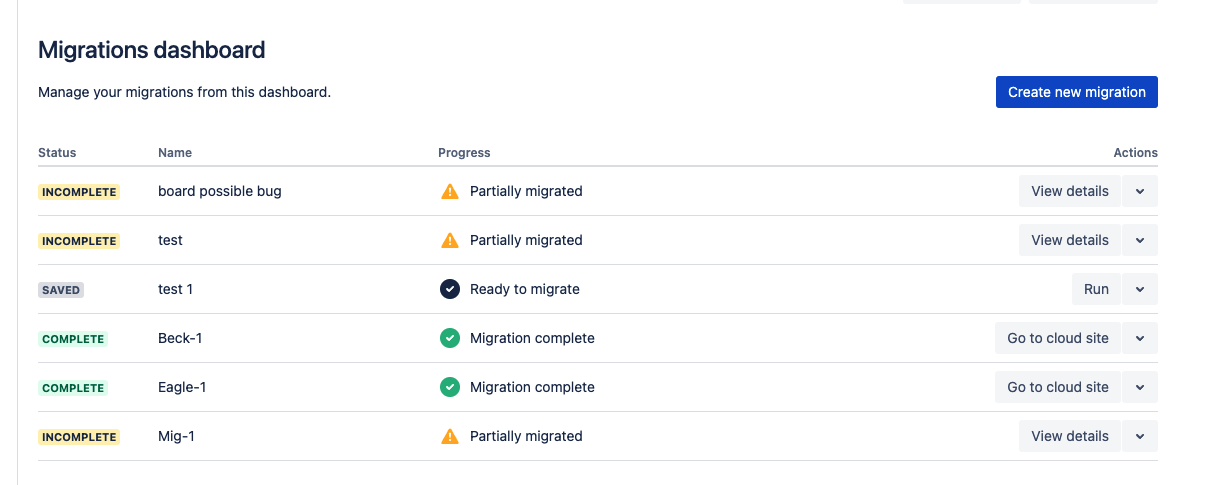Go to cloud site for Eagle-1

pyautogui.click(x=1057, y=387)
